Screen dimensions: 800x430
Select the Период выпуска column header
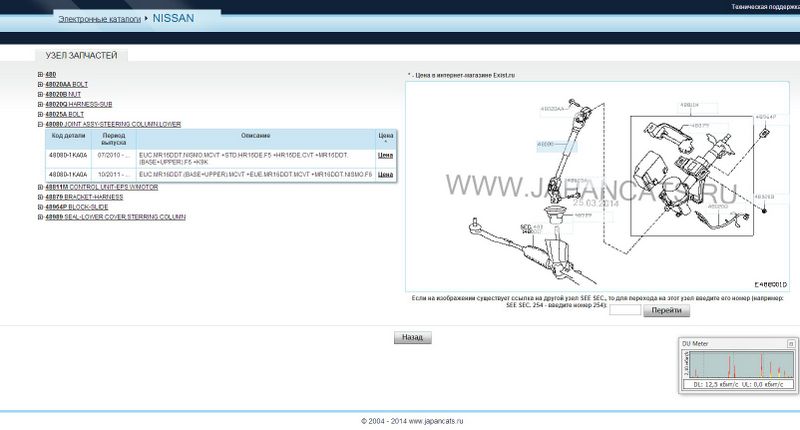(x=114, y=139)
